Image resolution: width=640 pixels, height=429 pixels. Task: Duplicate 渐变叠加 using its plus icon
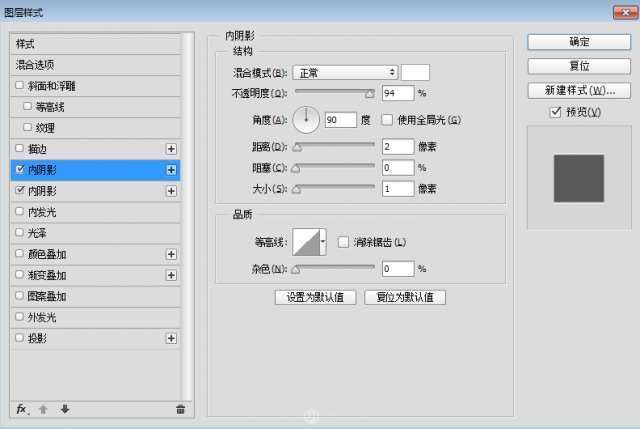click(171, 275)
